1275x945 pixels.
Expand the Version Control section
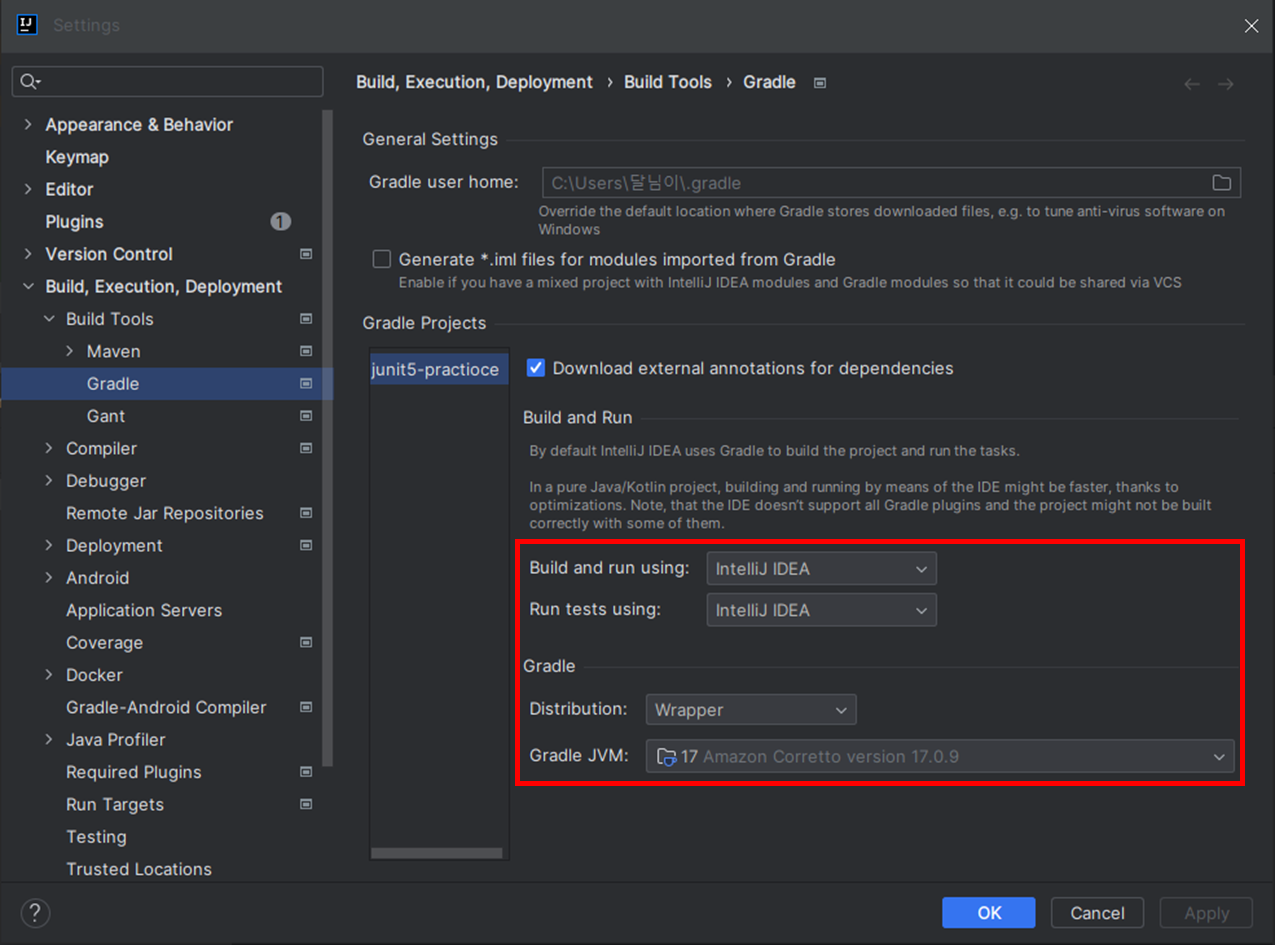click(x=28, y=254)
